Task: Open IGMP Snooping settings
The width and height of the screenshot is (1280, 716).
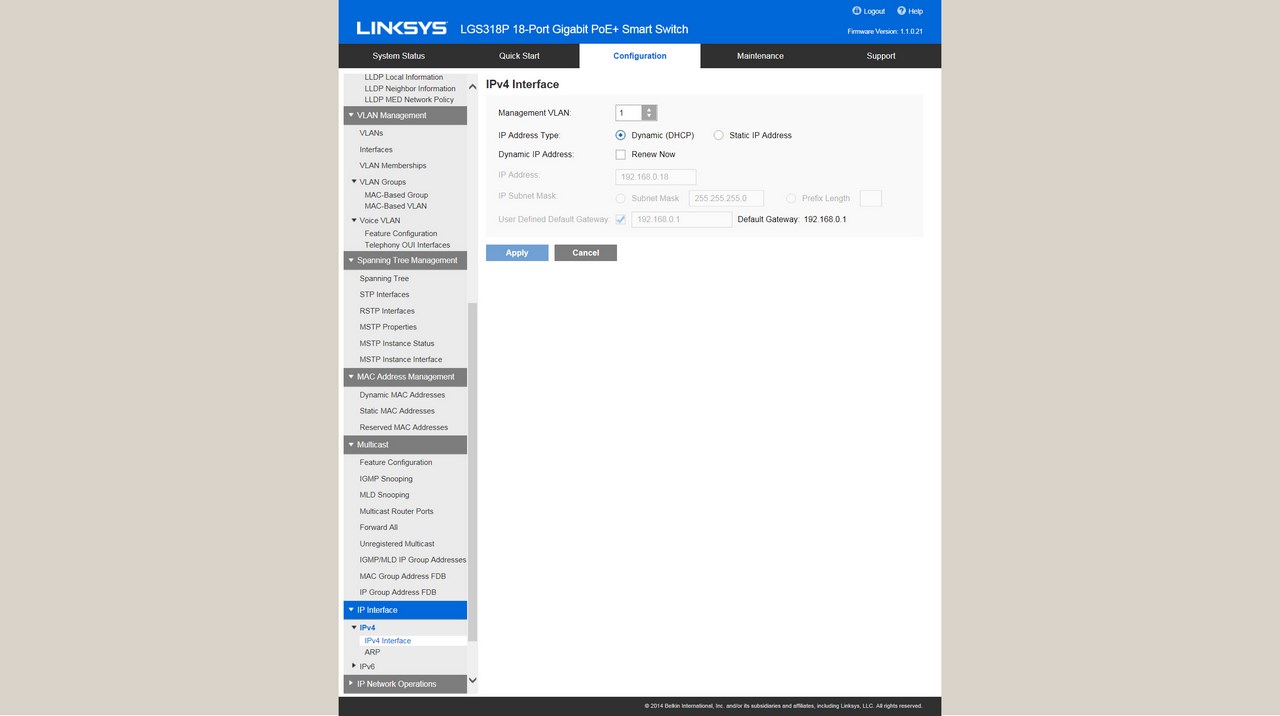Action: point(386,479)
